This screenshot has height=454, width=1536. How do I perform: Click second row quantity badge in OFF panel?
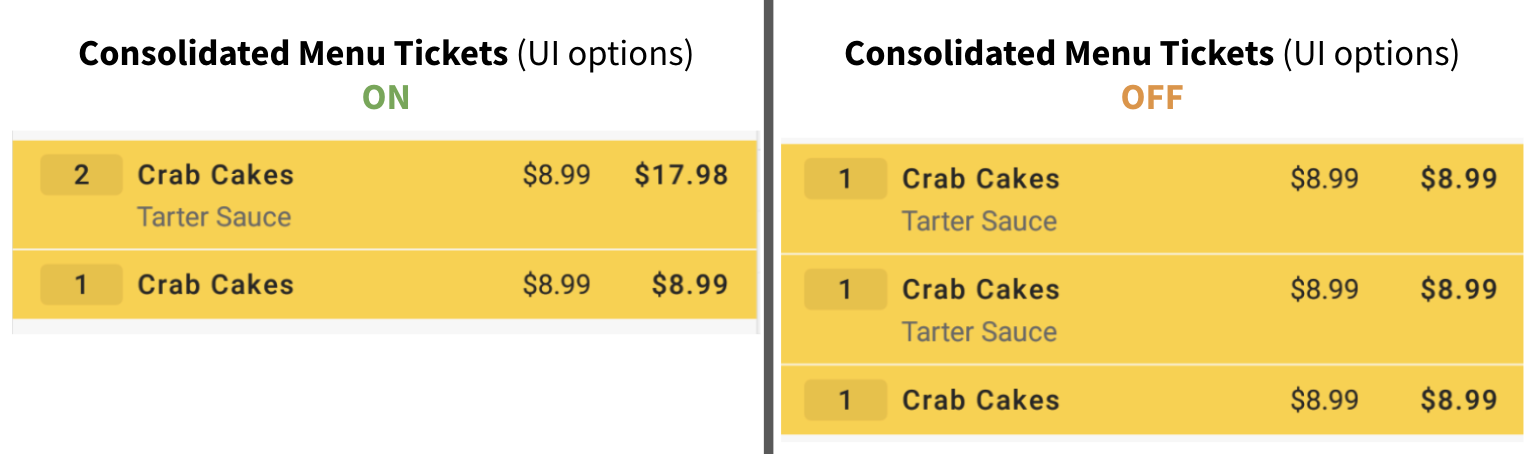point(845,290)
